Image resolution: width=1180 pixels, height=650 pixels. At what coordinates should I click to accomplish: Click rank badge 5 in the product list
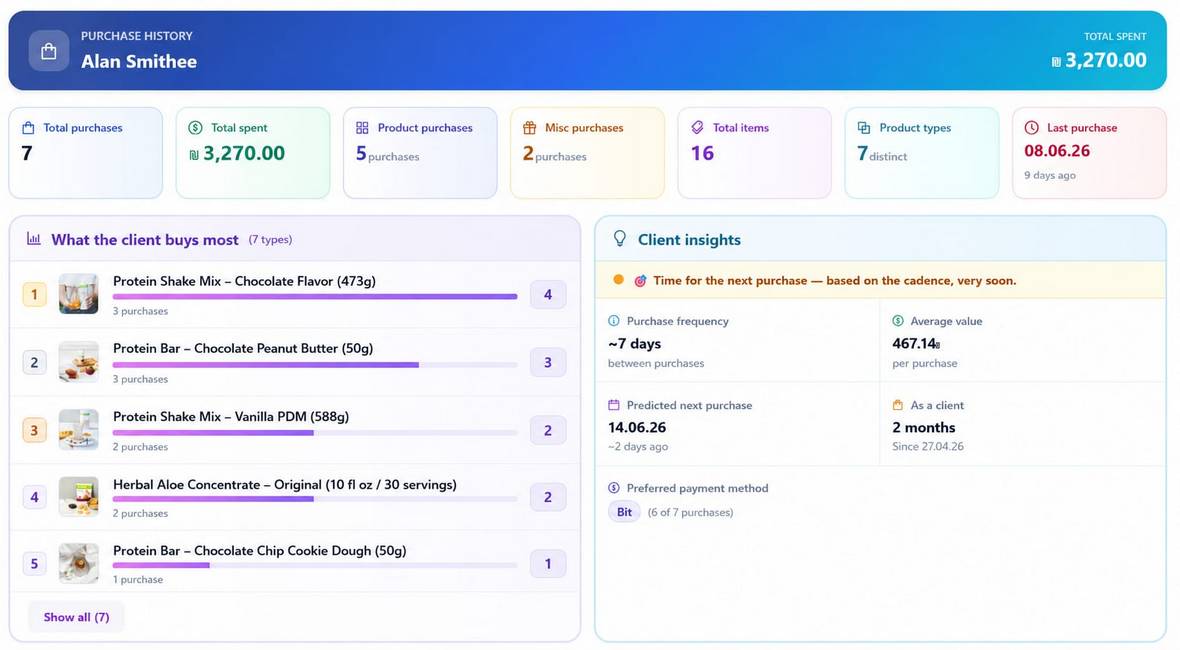[x=34, y=563]
